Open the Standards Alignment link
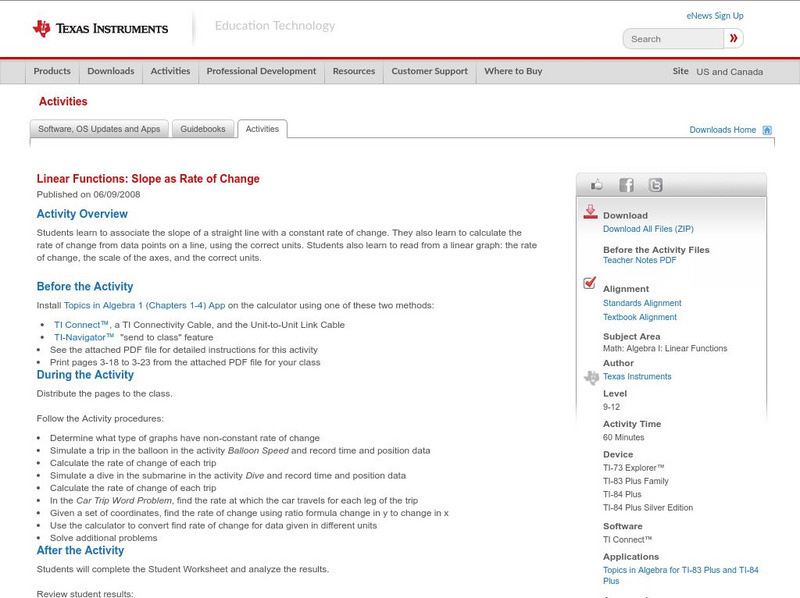The width and height of the screenshot is (800, 598). pos(642,303)
